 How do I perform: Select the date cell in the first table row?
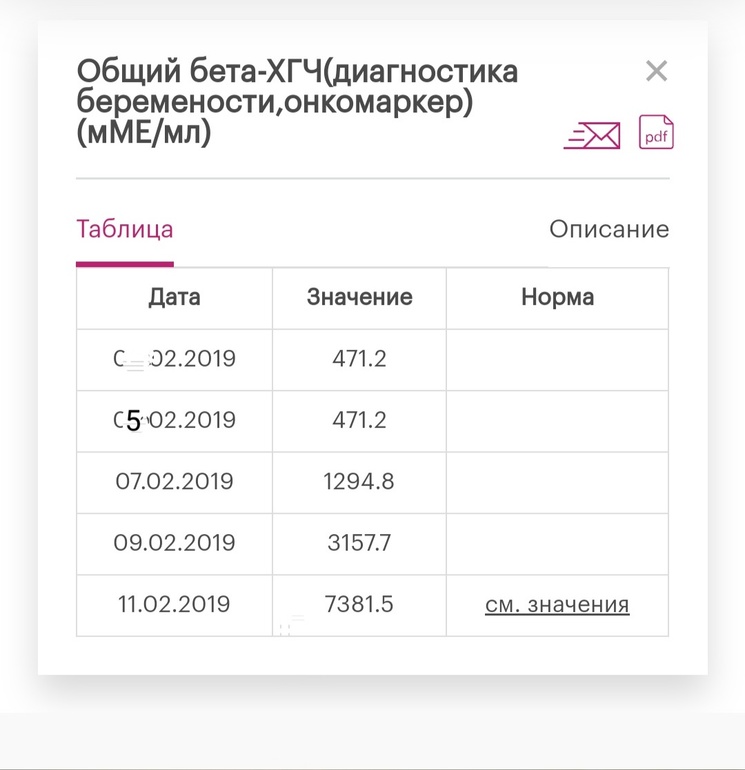pyautogui.click(x=174, y=359)
